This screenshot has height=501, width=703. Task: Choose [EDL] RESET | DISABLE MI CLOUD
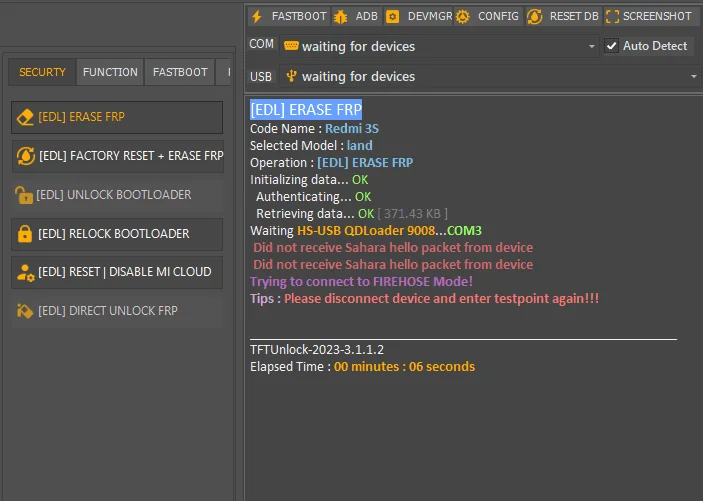pyautogui.click(x=117, y=272)
